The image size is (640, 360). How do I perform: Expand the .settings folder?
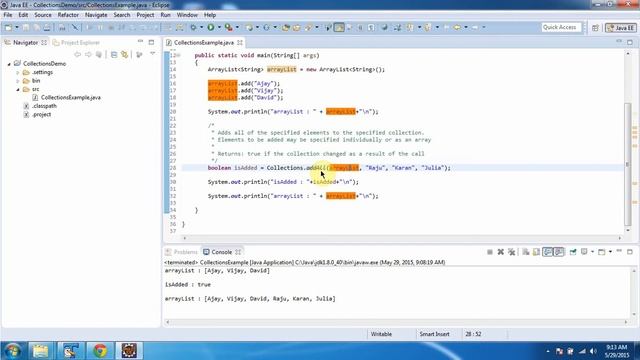18,73
